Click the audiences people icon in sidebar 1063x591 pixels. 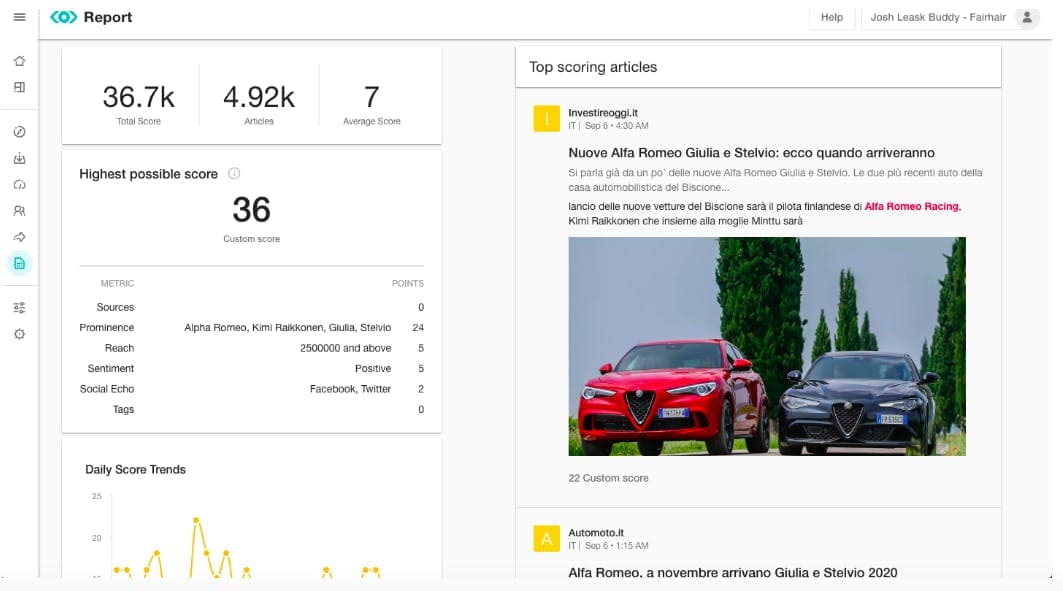coord(19,211)
